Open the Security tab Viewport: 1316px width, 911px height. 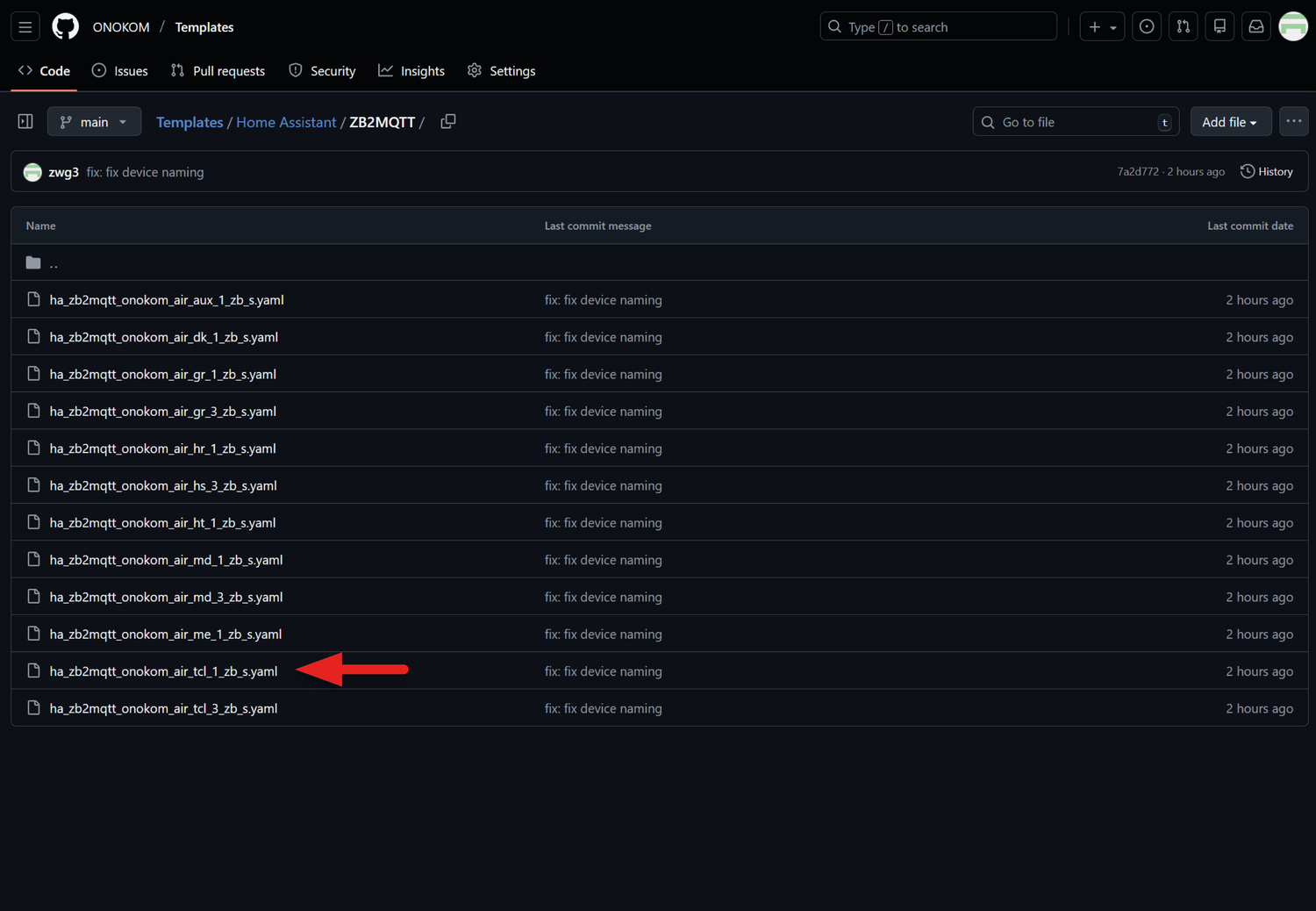[322, 71]
